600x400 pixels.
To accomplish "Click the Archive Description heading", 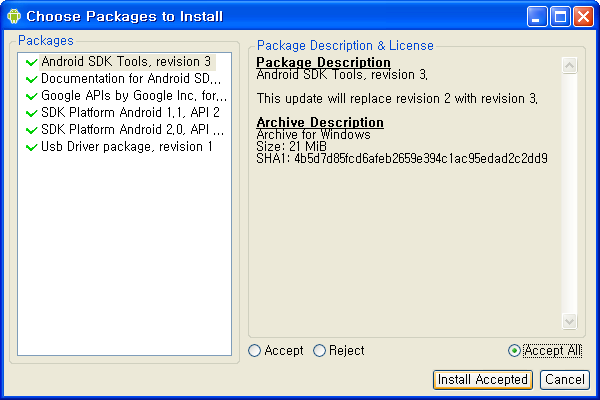I will tap(320, 122).
